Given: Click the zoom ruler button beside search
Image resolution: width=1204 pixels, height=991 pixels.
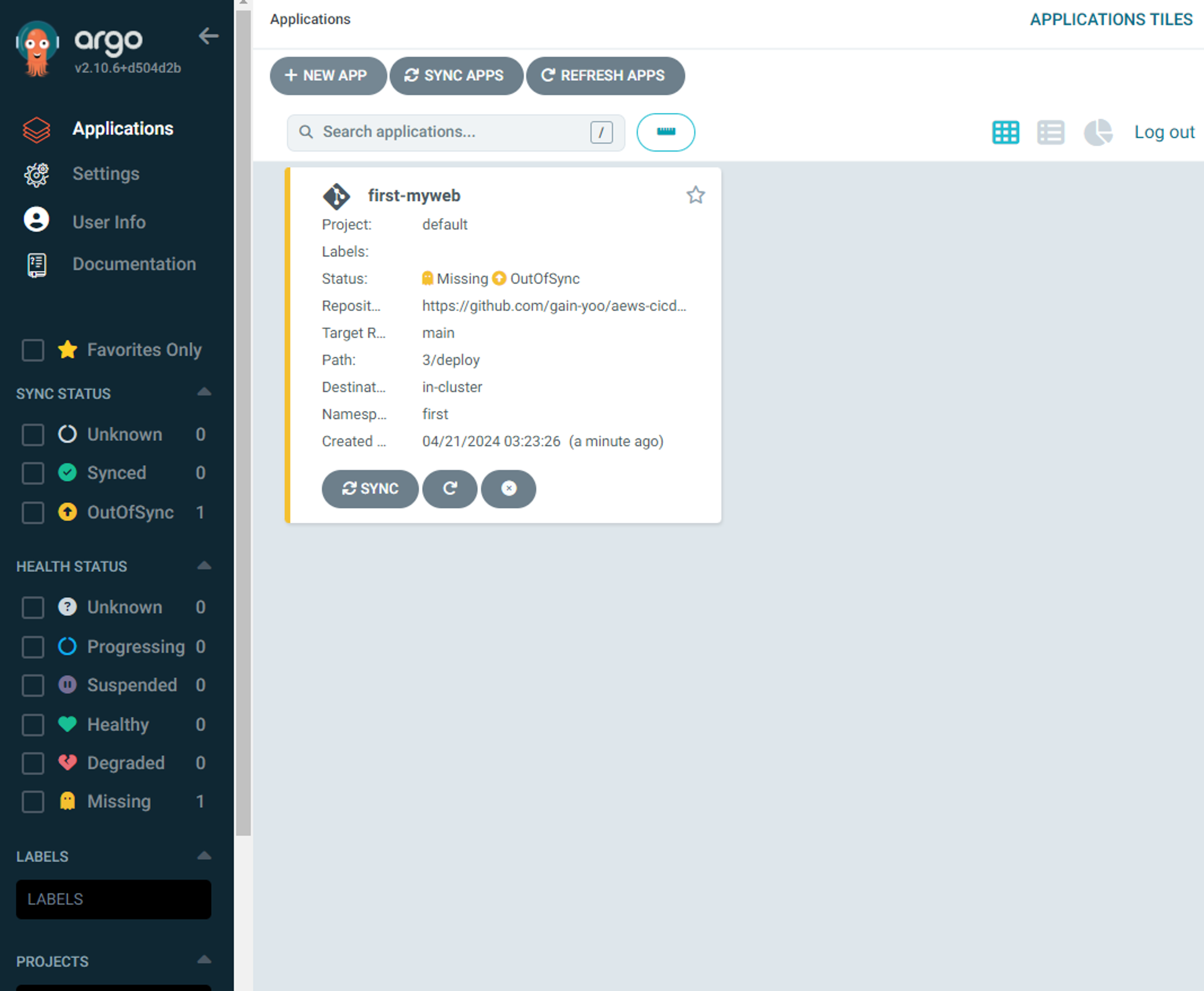Looking at the screenshot, I should tap(665, 132).
